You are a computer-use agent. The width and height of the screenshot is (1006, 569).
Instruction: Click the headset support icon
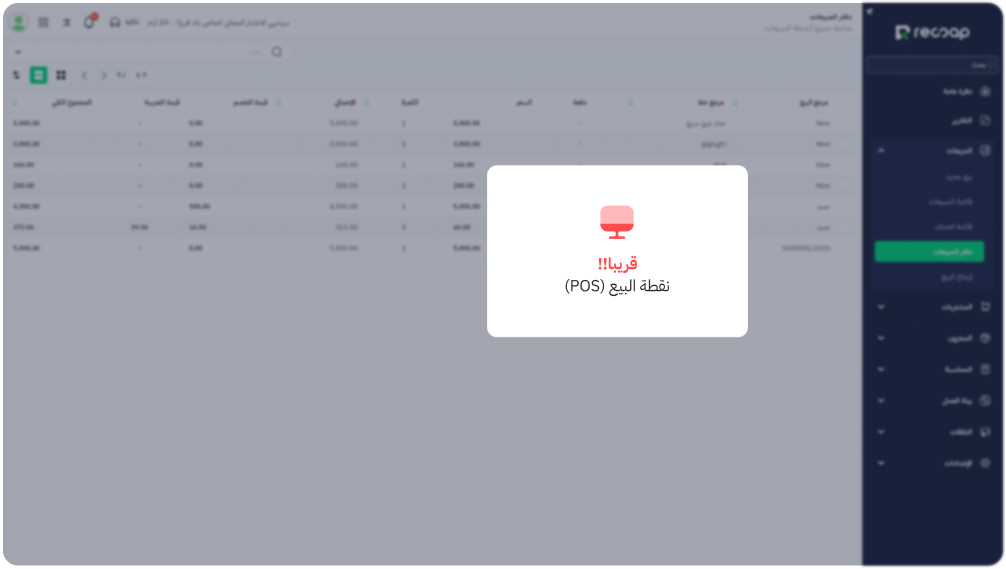coord(115,22)
